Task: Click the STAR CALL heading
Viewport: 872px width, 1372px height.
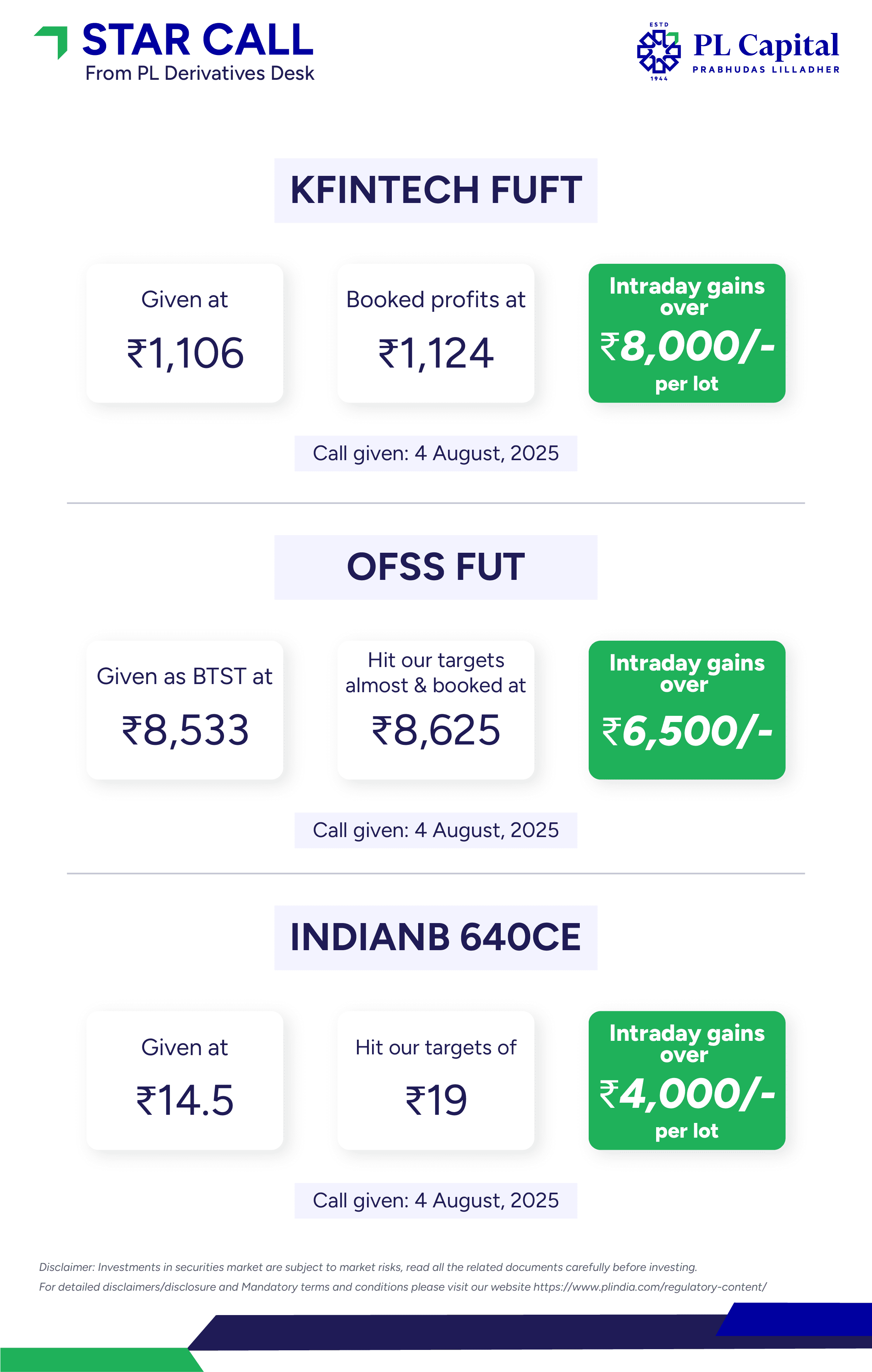Action: (198, 40)
